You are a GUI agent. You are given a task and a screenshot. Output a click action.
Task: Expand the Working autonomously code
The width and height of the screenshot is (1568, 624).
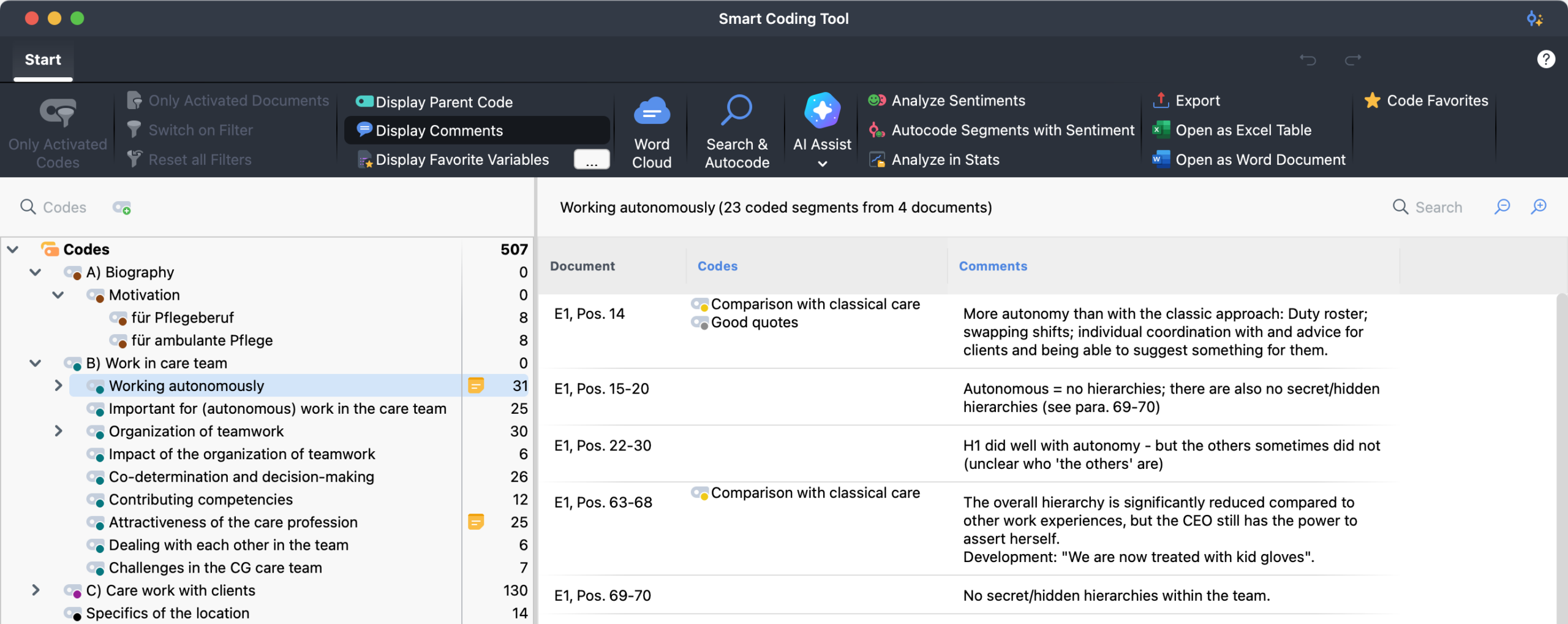point(58,386)
